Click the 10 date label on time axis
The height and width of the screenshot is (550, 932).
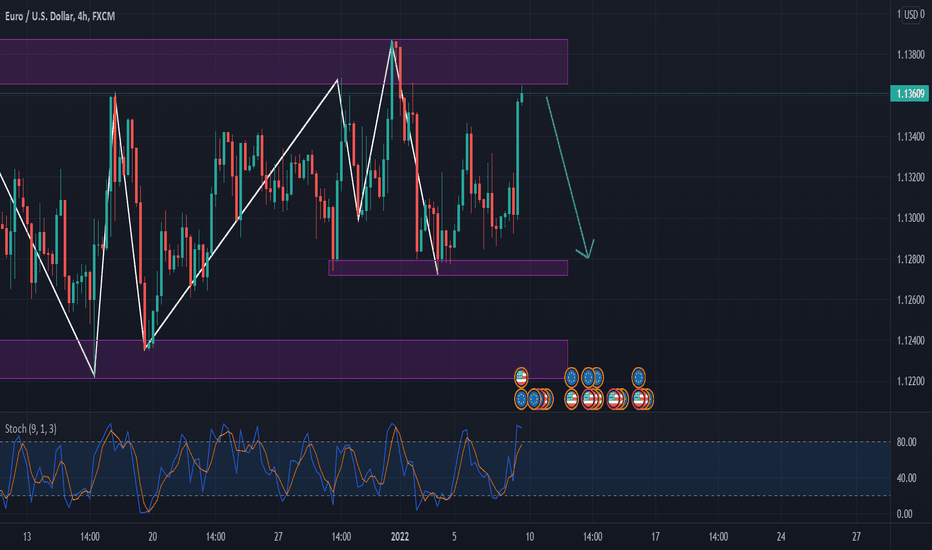click(530, 537)
